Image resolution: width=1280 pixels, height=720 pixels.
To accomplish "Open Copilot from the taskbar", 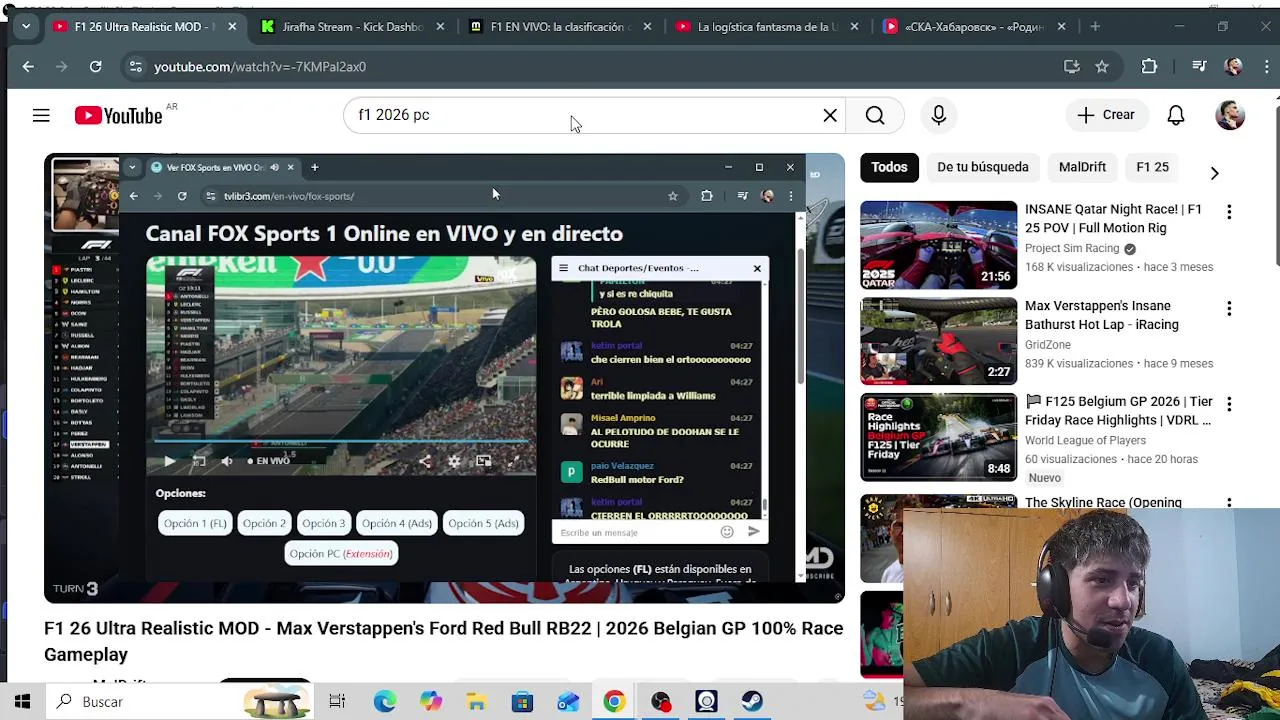I will click(430, 702).
